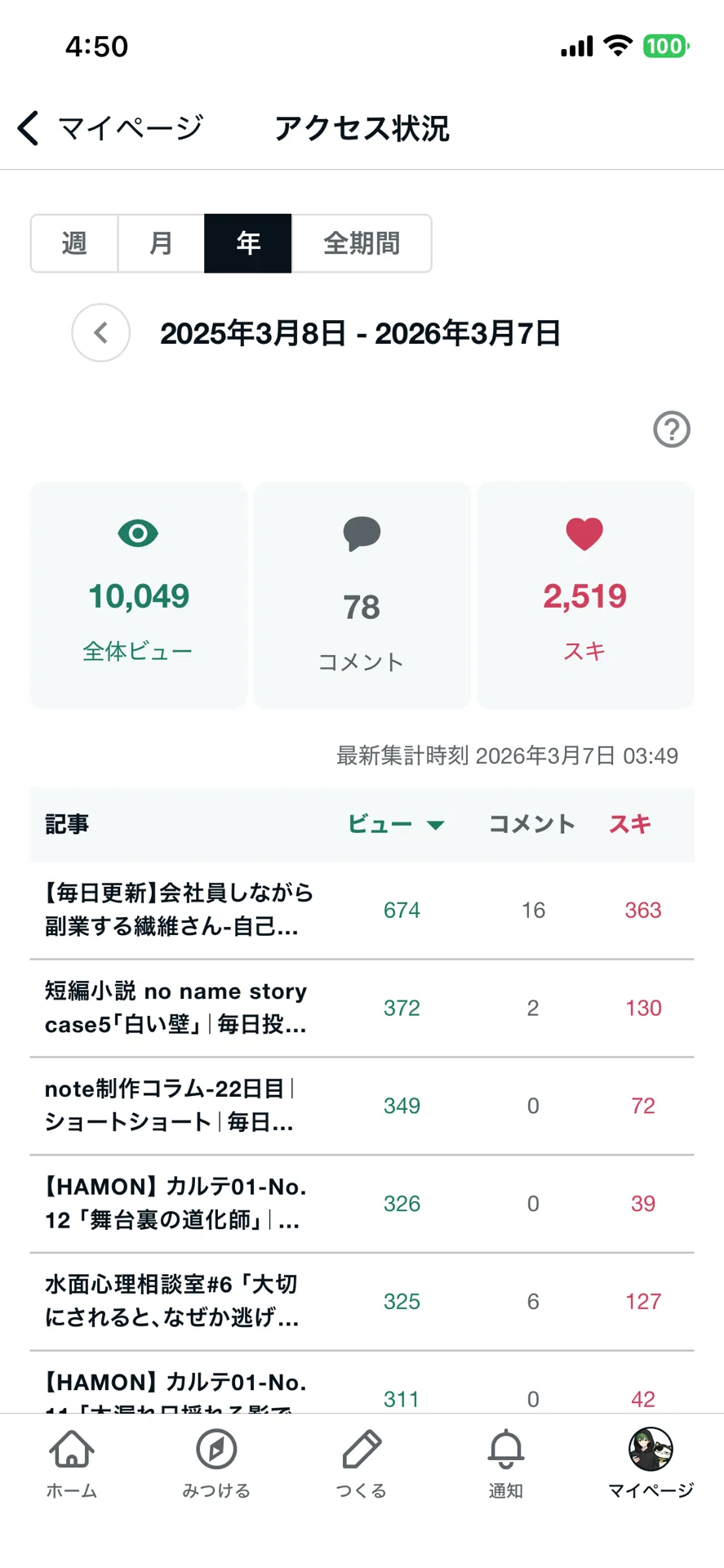Switch period to 週

74,243
